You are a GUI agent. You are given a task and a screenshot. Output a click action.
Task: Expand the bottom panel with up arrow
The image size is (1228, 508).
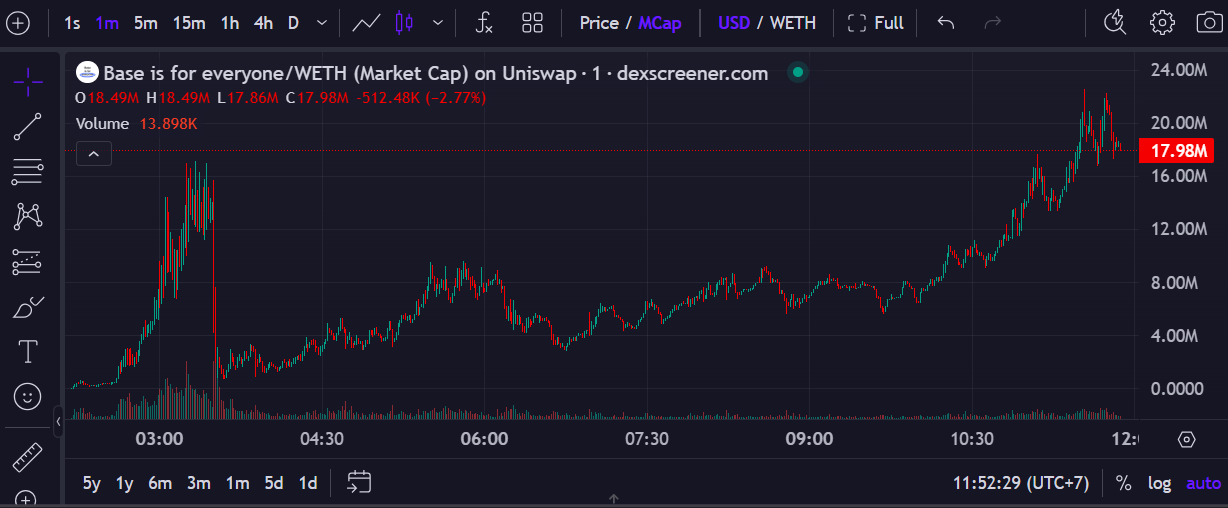point(614,498)
